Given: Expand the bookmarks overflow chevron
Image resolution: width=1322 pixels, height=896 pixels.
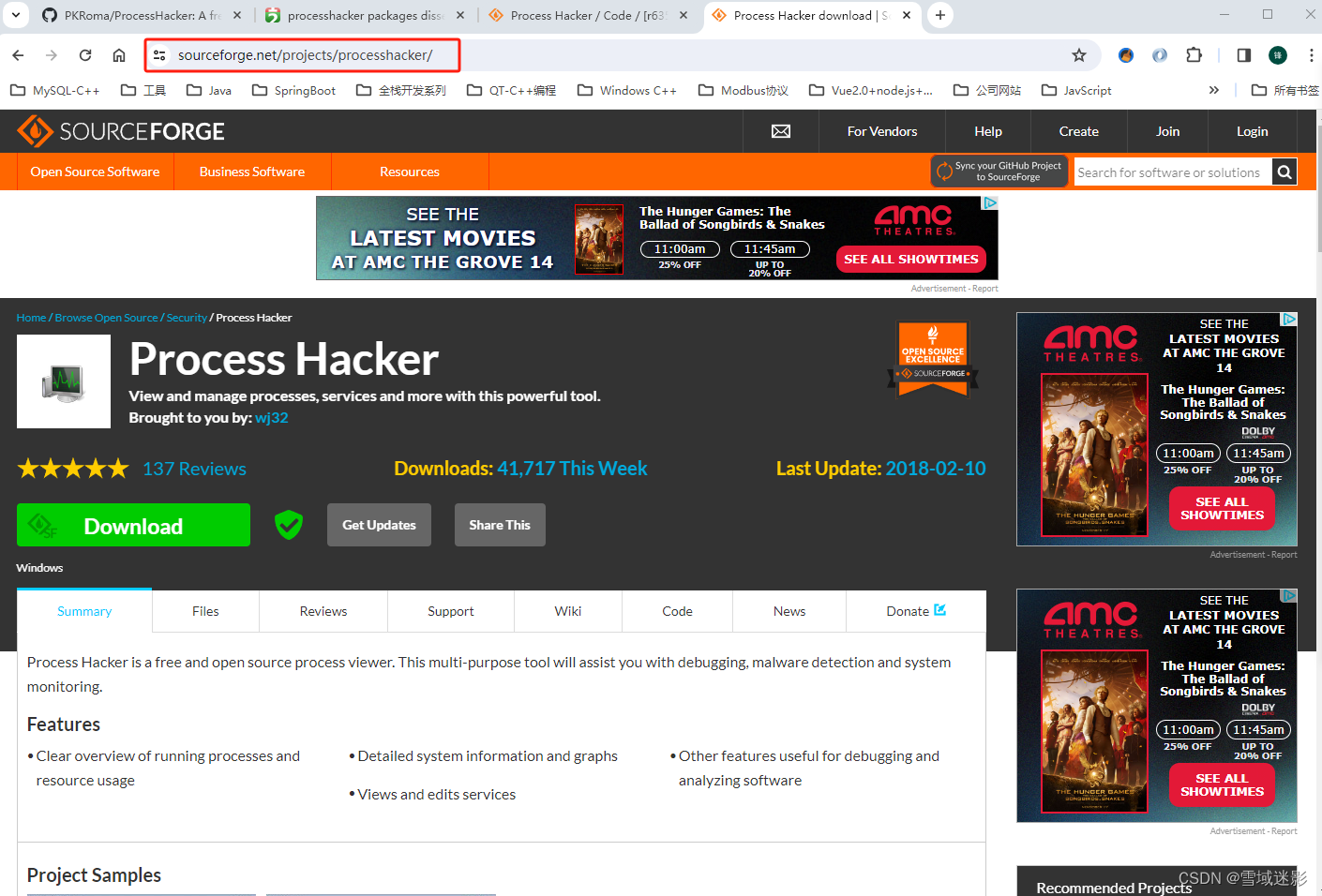Looking at the screenshot, I should (1214, 89).
